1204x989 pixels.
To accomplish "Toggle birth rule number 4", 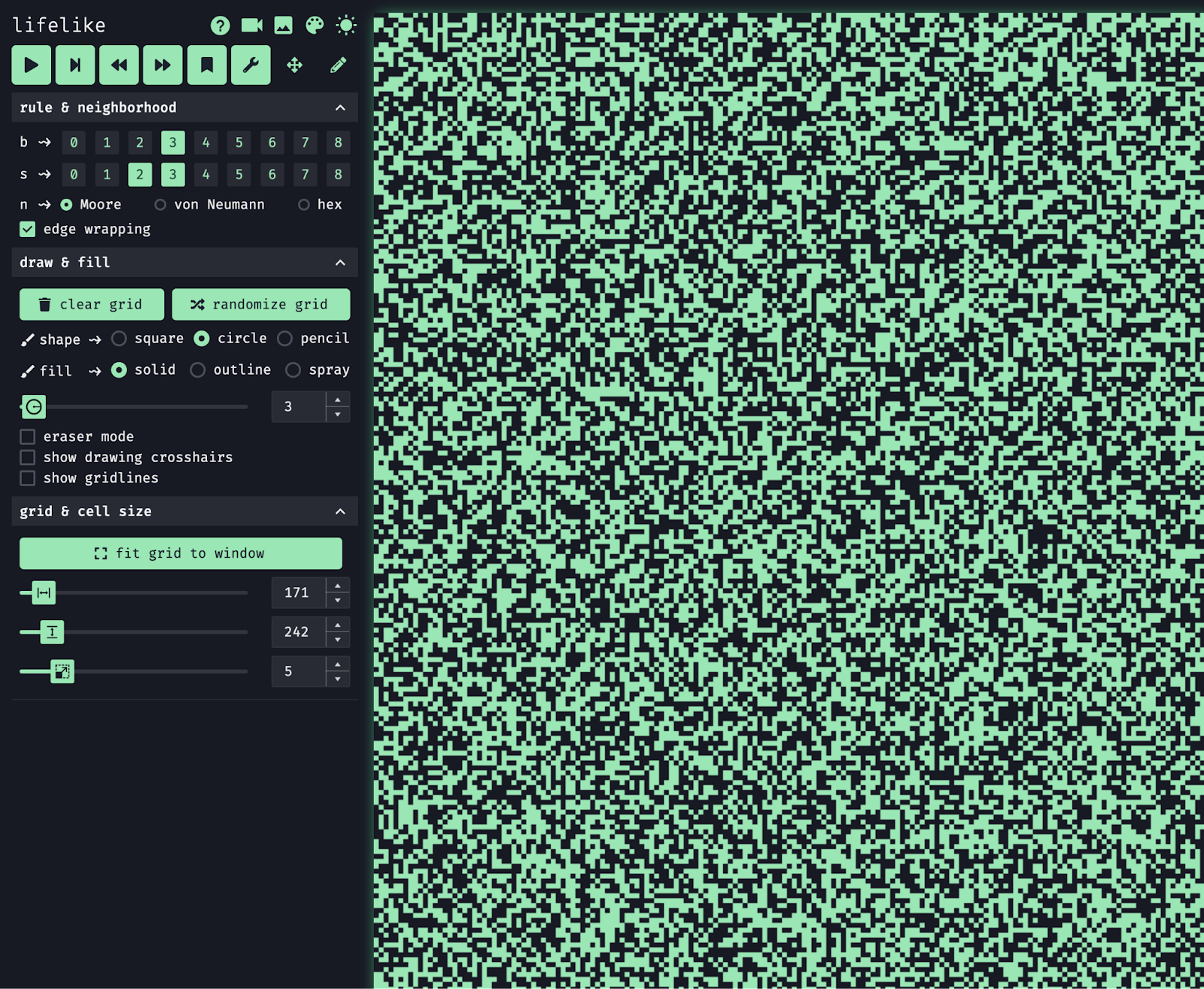I will 206,142.
